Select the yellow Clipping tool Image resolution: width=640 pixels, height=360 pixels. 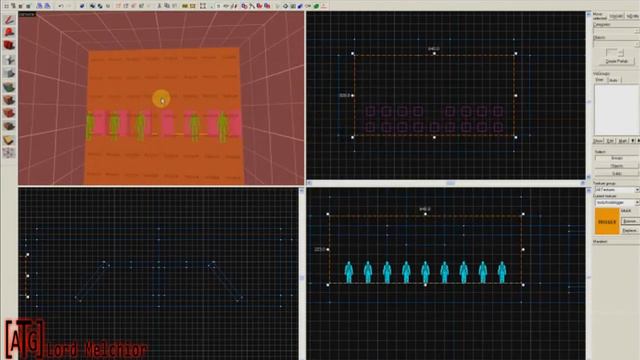point(9,140)
